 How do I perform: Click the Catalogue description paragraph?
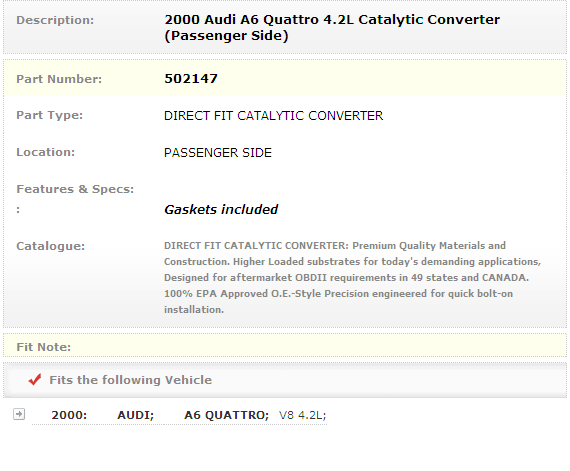(353, 277)
